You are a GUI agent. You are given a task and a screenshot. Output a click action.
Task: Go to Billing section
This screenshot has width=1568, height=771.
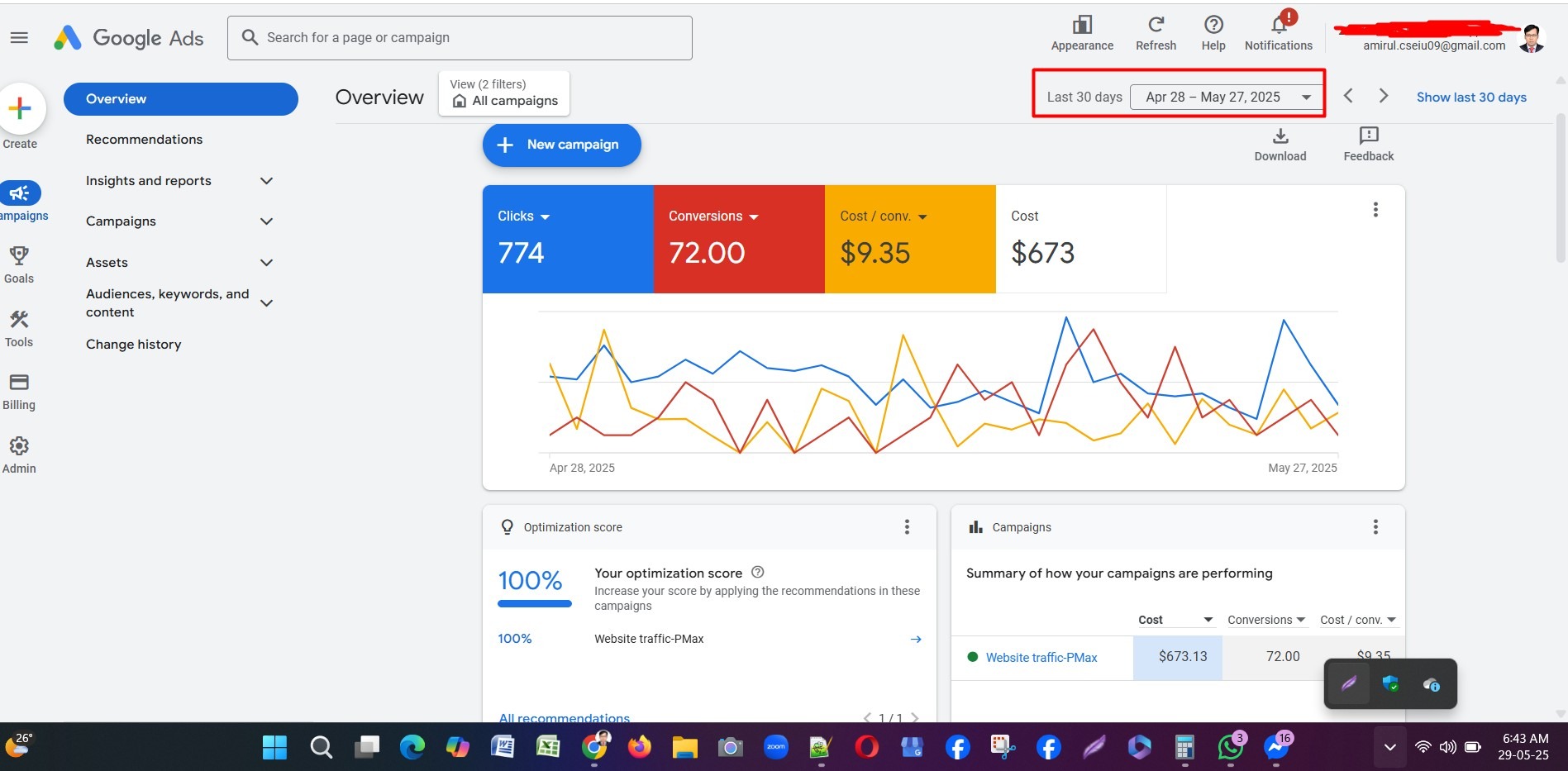pos(19,391)
